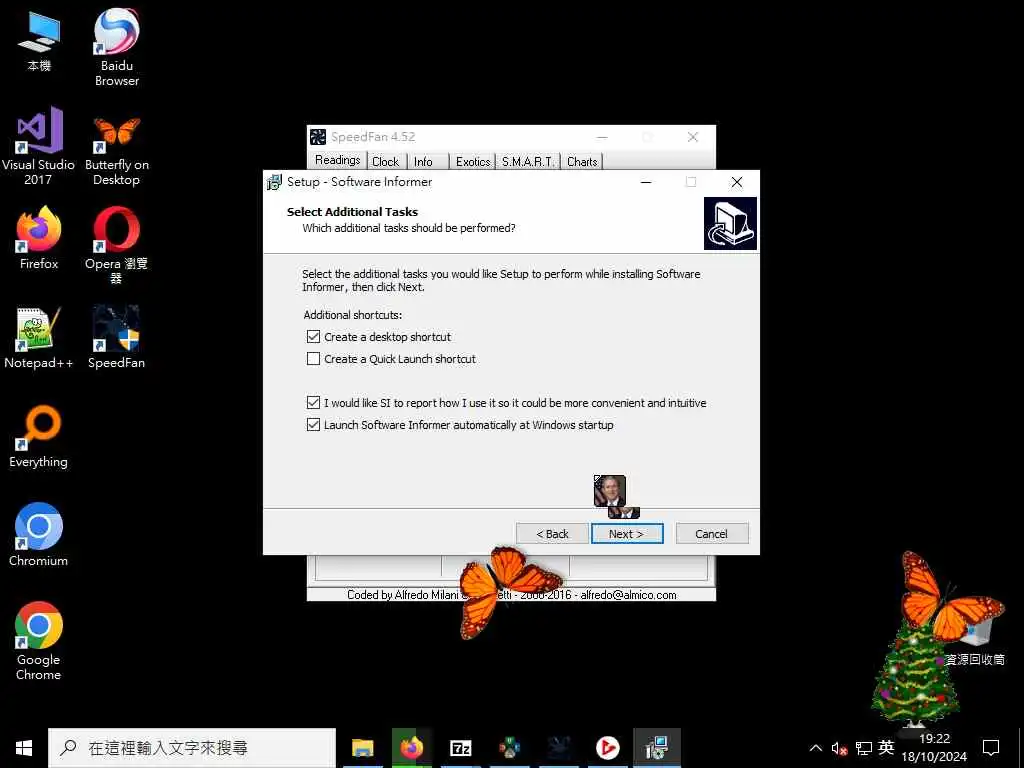The height and width of the screenshot is (768, 1024).
Task: Select the SpeedFan desktop shortcut
Action: (x=117, y=338)
